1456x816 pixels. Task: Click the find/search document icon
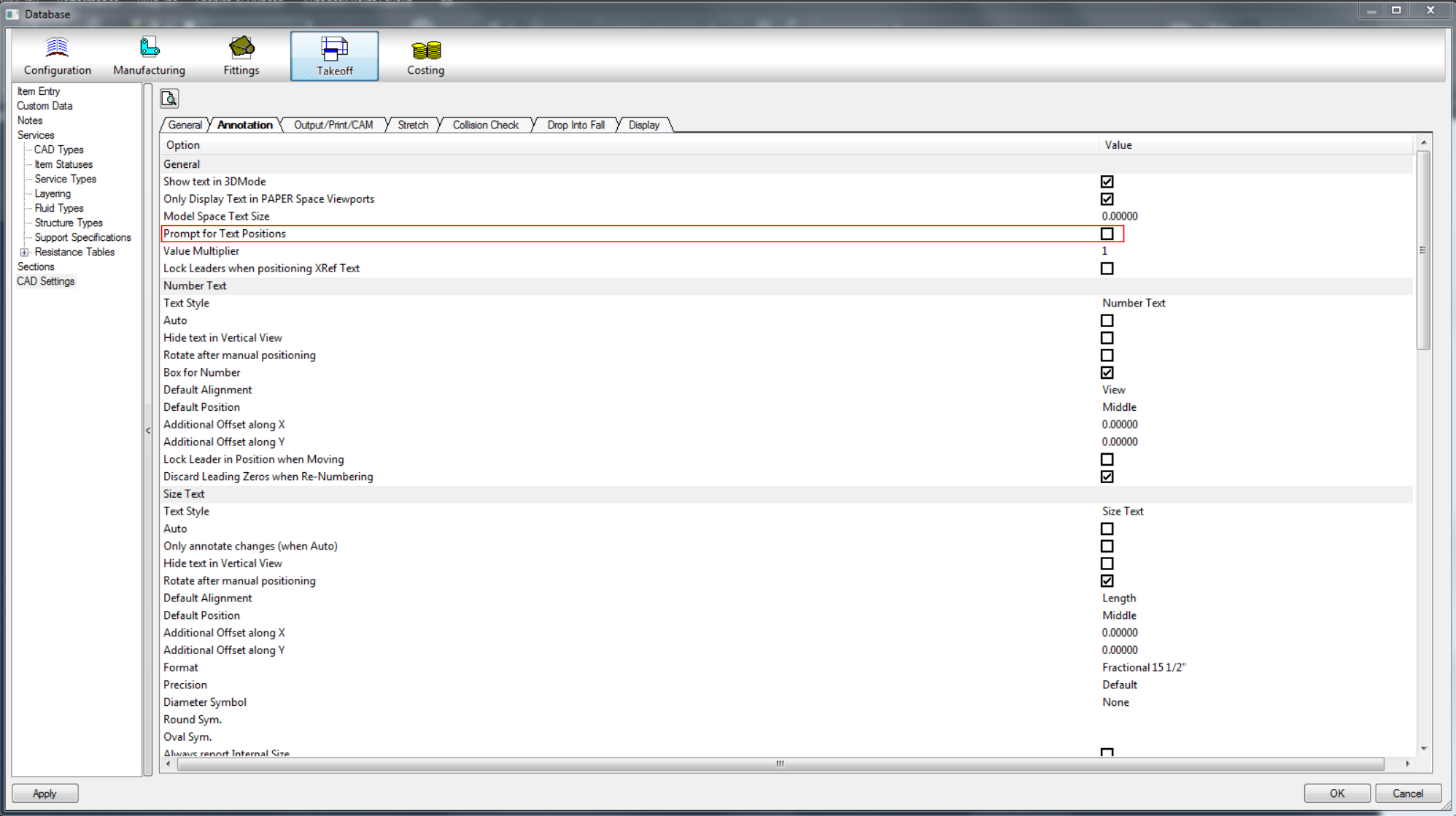click(169, 99)
